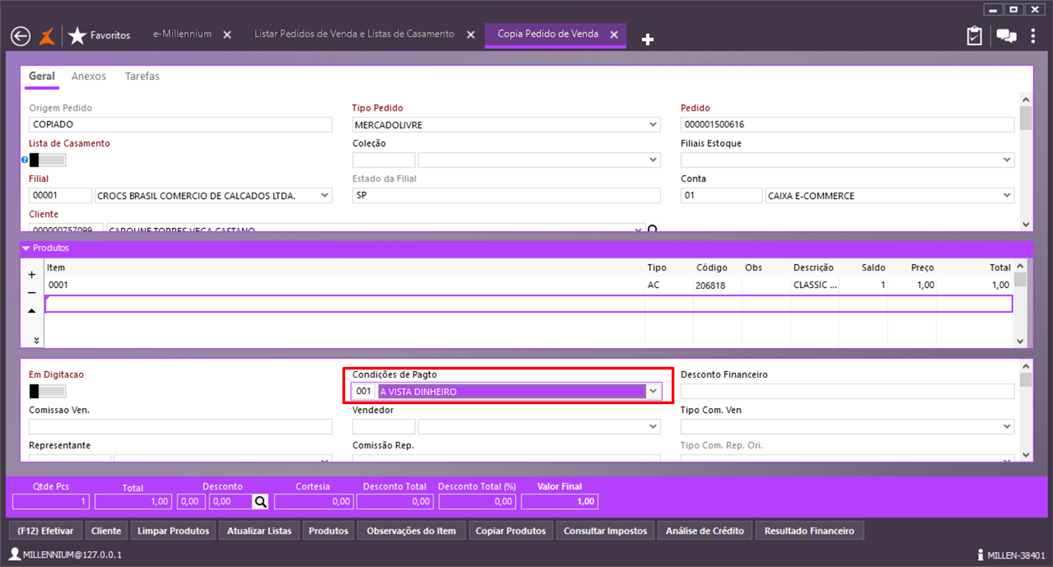Image resolution: width=1053 pixels, height=567 pixels.
Task: Open the Coleção dropdown
Action: pyautogui.click(x=653, y=160)
